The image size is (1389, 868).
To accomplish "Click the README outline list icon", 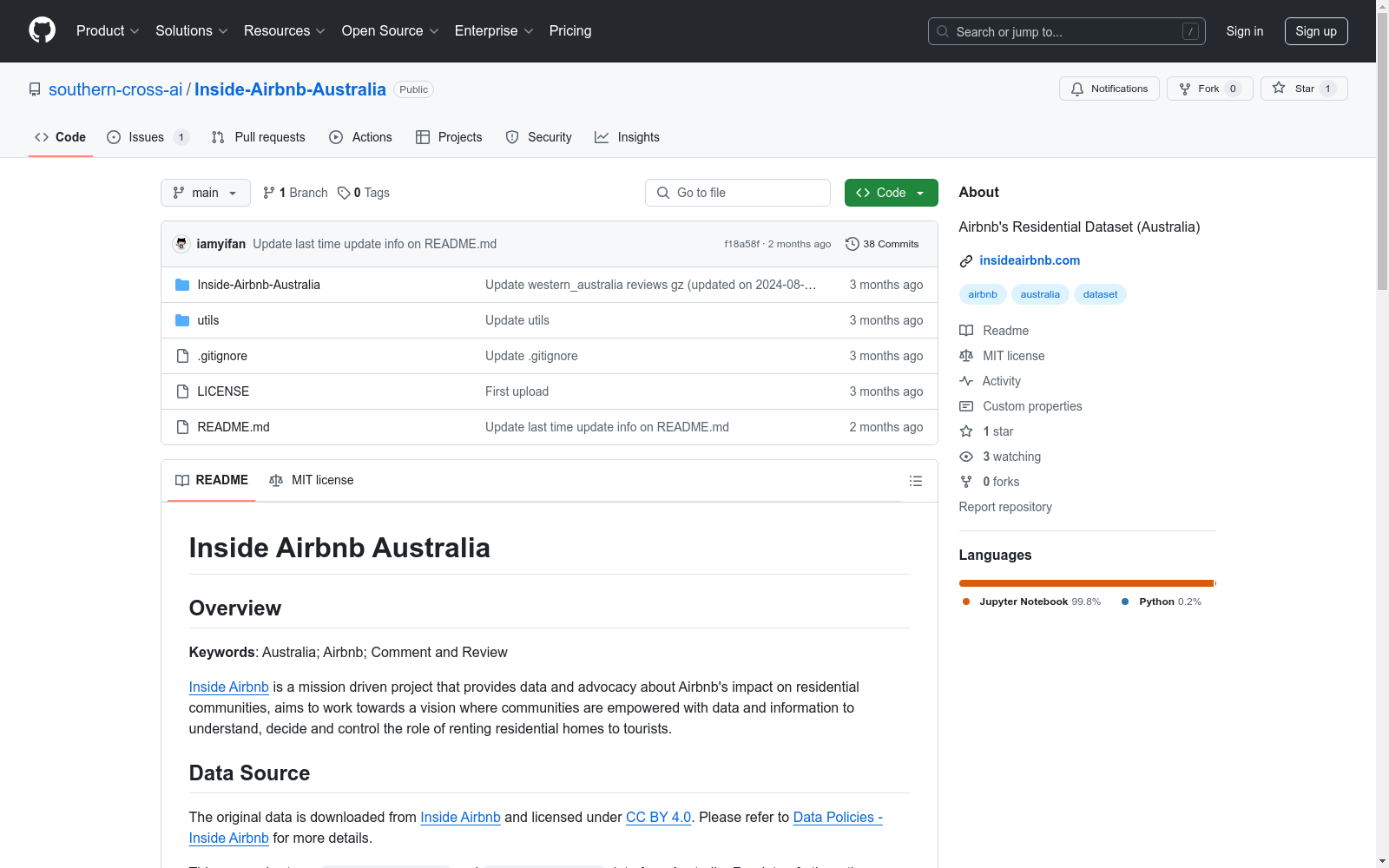I will pos(915,481).
